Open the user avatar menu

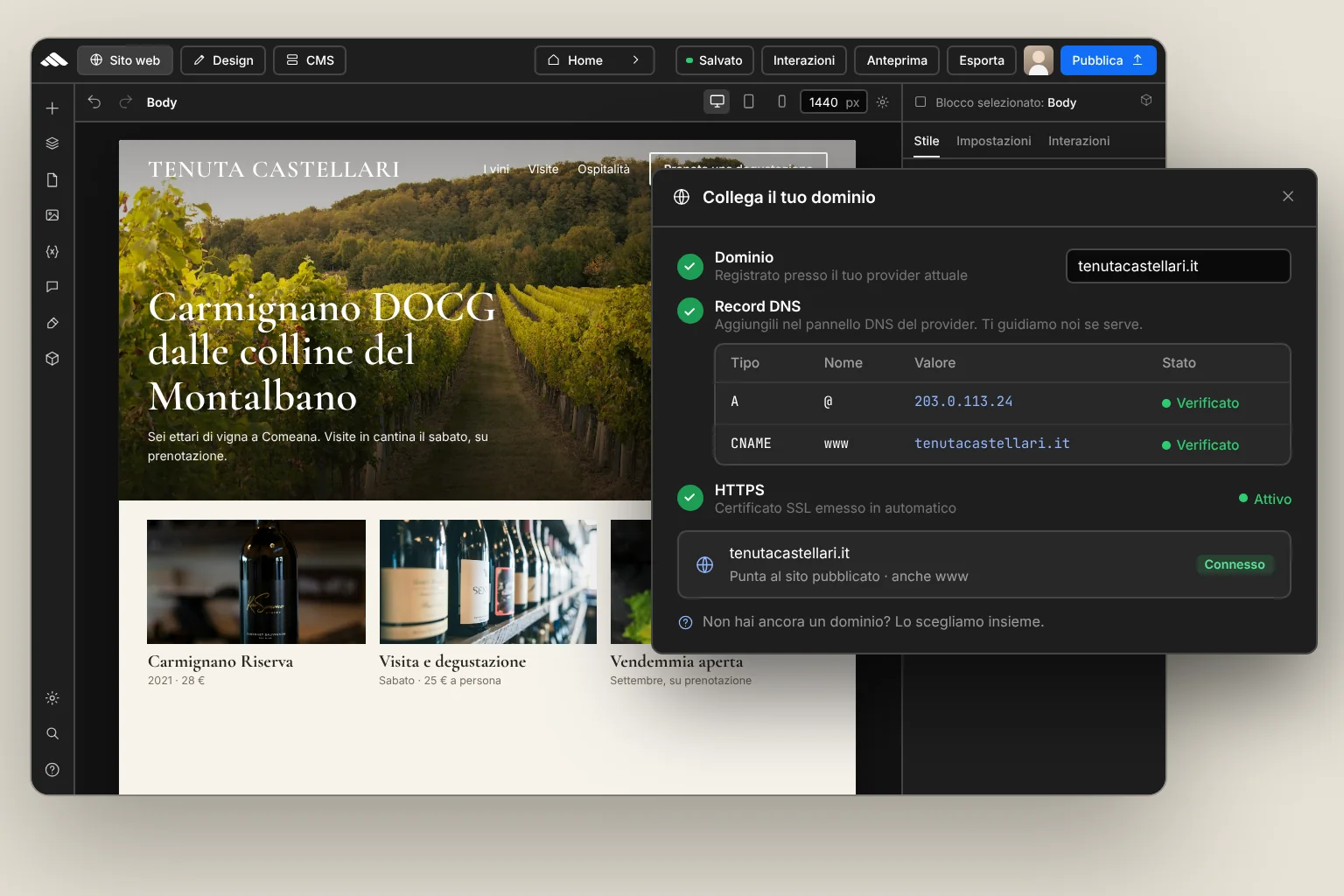coord(1039,60)
